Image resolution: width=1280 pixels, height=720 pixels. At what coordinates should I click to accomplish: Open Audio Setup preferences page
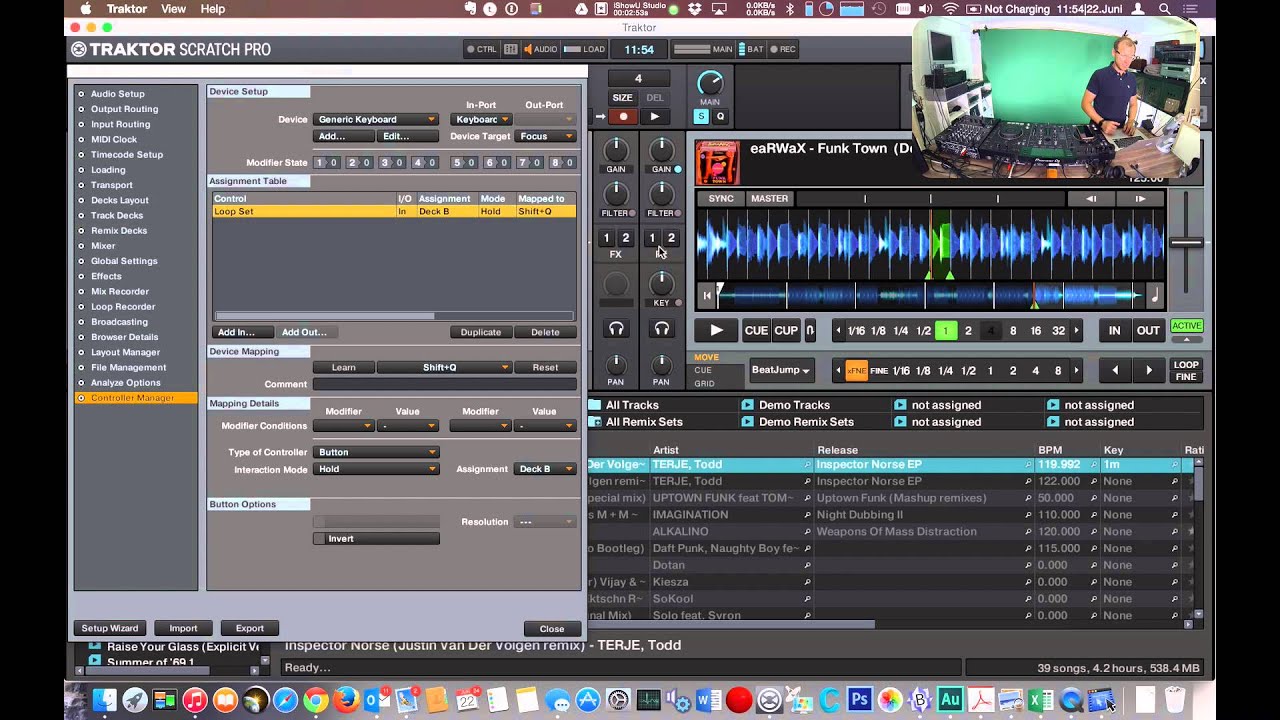click(x=118, y=94)
